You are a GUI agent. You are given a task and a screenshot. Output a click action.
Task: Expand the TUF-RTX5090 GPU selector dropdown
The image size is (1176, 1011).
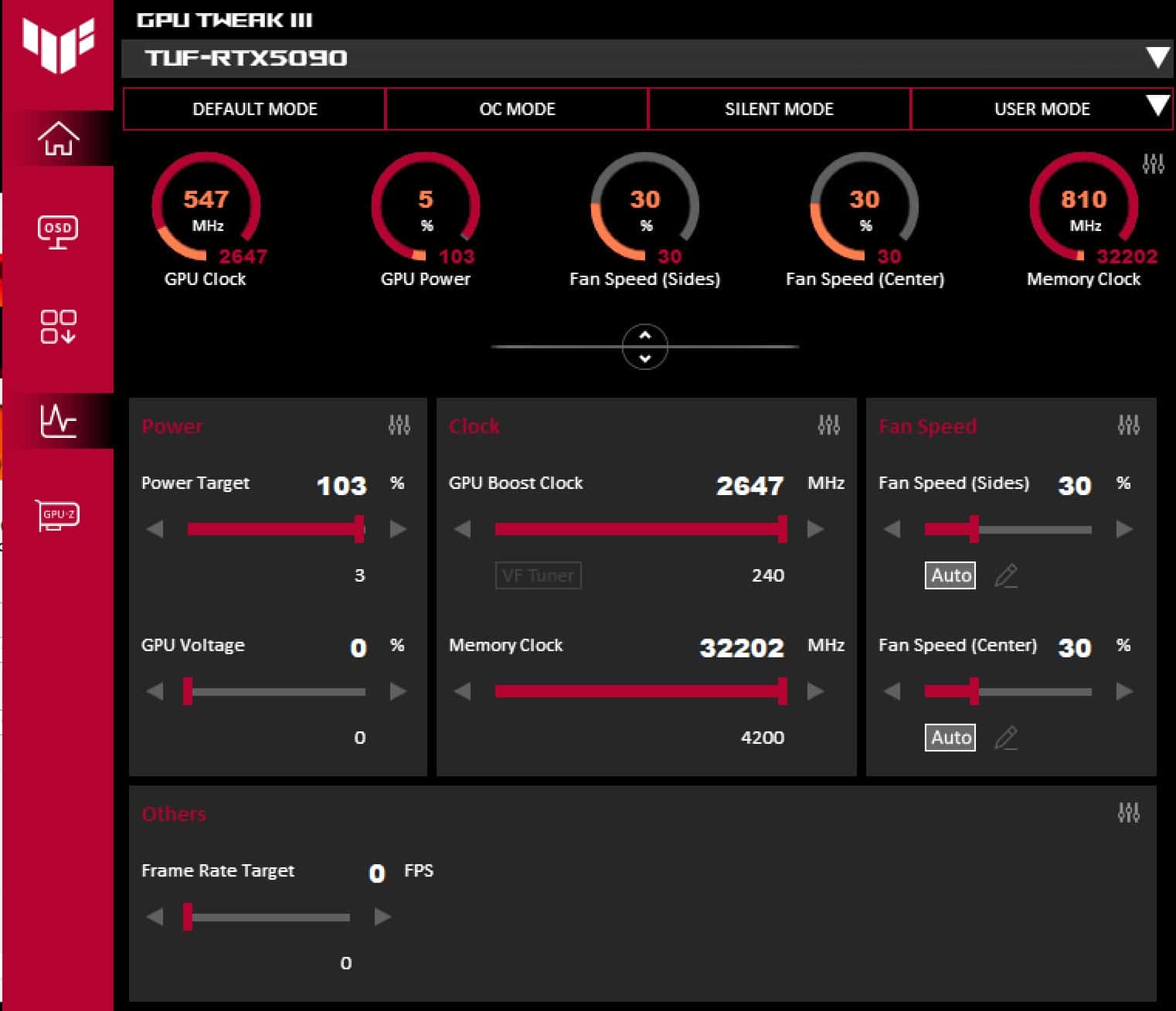1157,58
